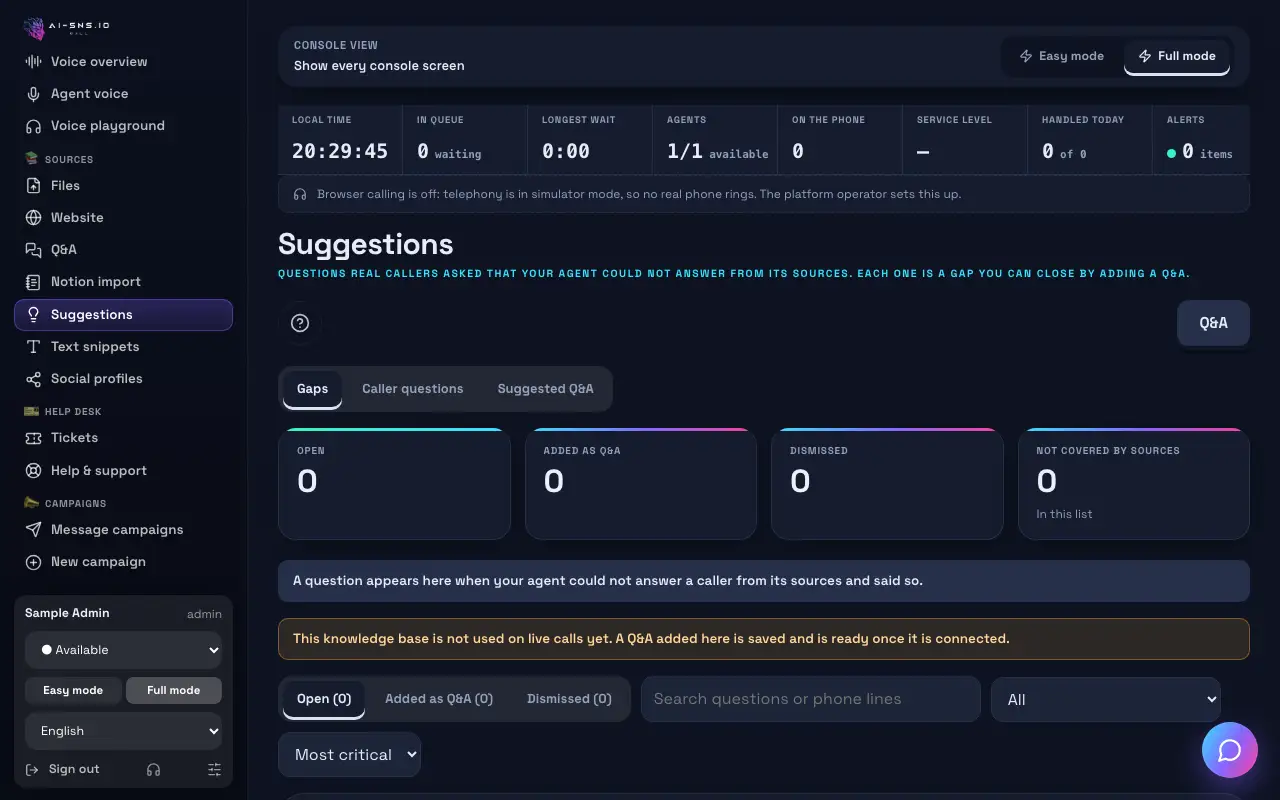The width and height of the screenshot is (1280, 800).
Task: Click the Agent voice microphone icon
Action: pyautogui.click(x=33, y=94)
